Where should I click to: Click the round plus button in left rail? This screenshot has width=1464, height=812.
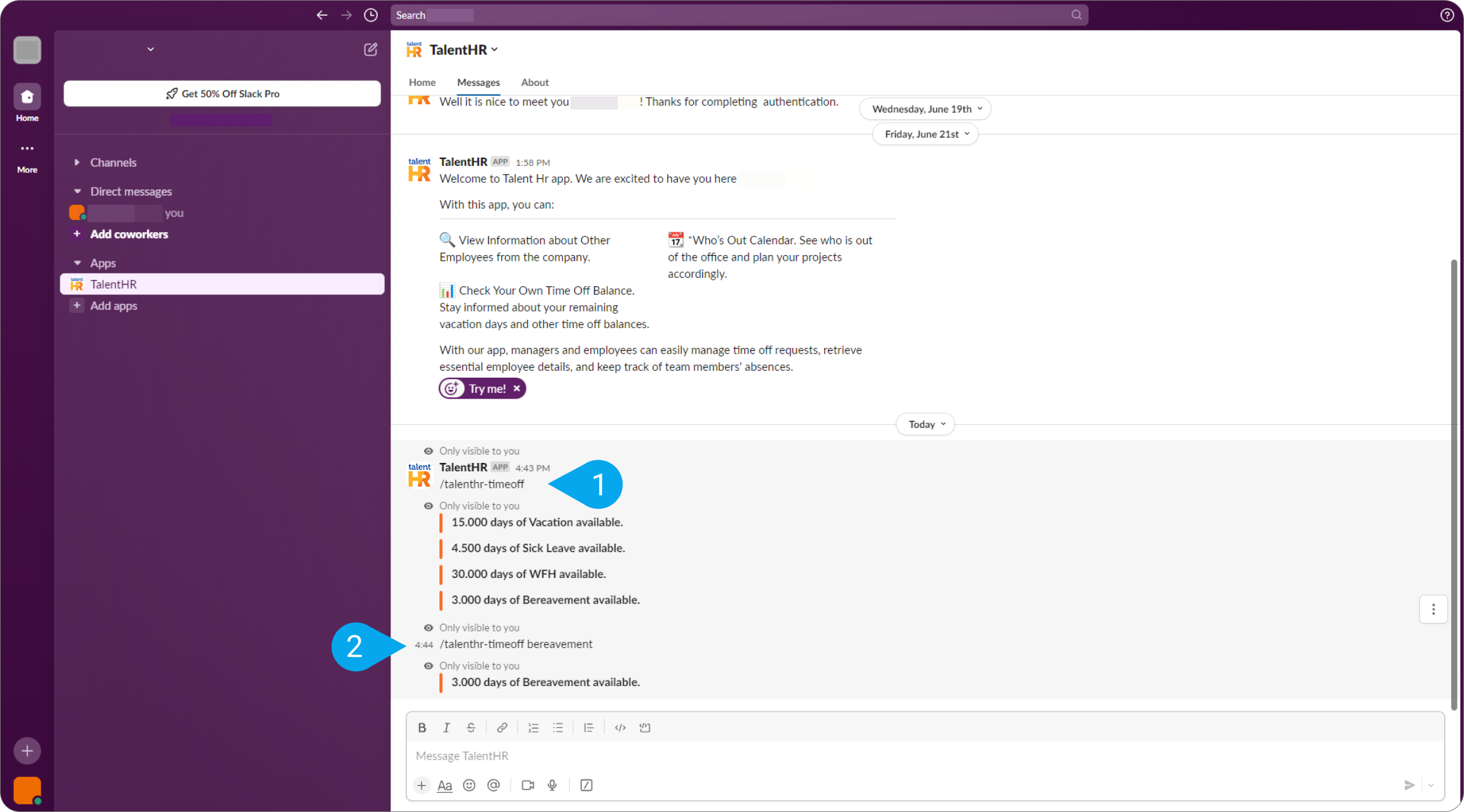click(x=27, y=751)
